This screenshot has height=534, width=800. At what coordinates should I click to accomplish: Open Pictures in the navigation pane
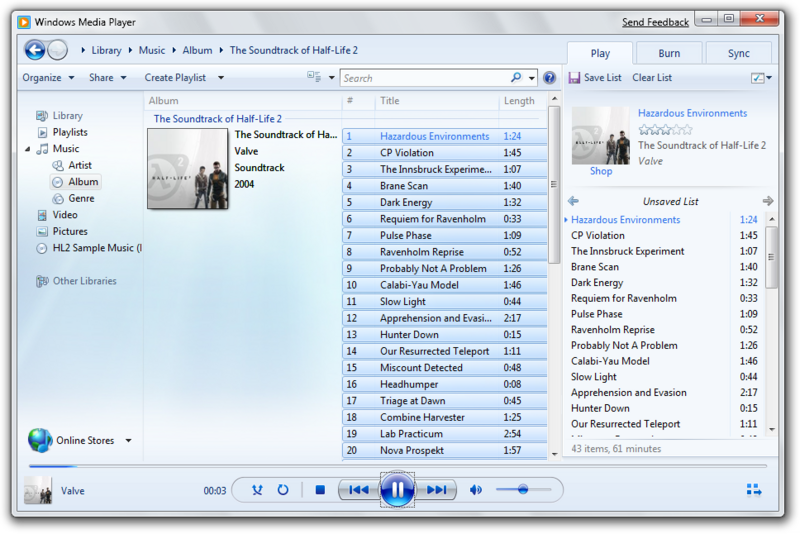coord(70,232)
